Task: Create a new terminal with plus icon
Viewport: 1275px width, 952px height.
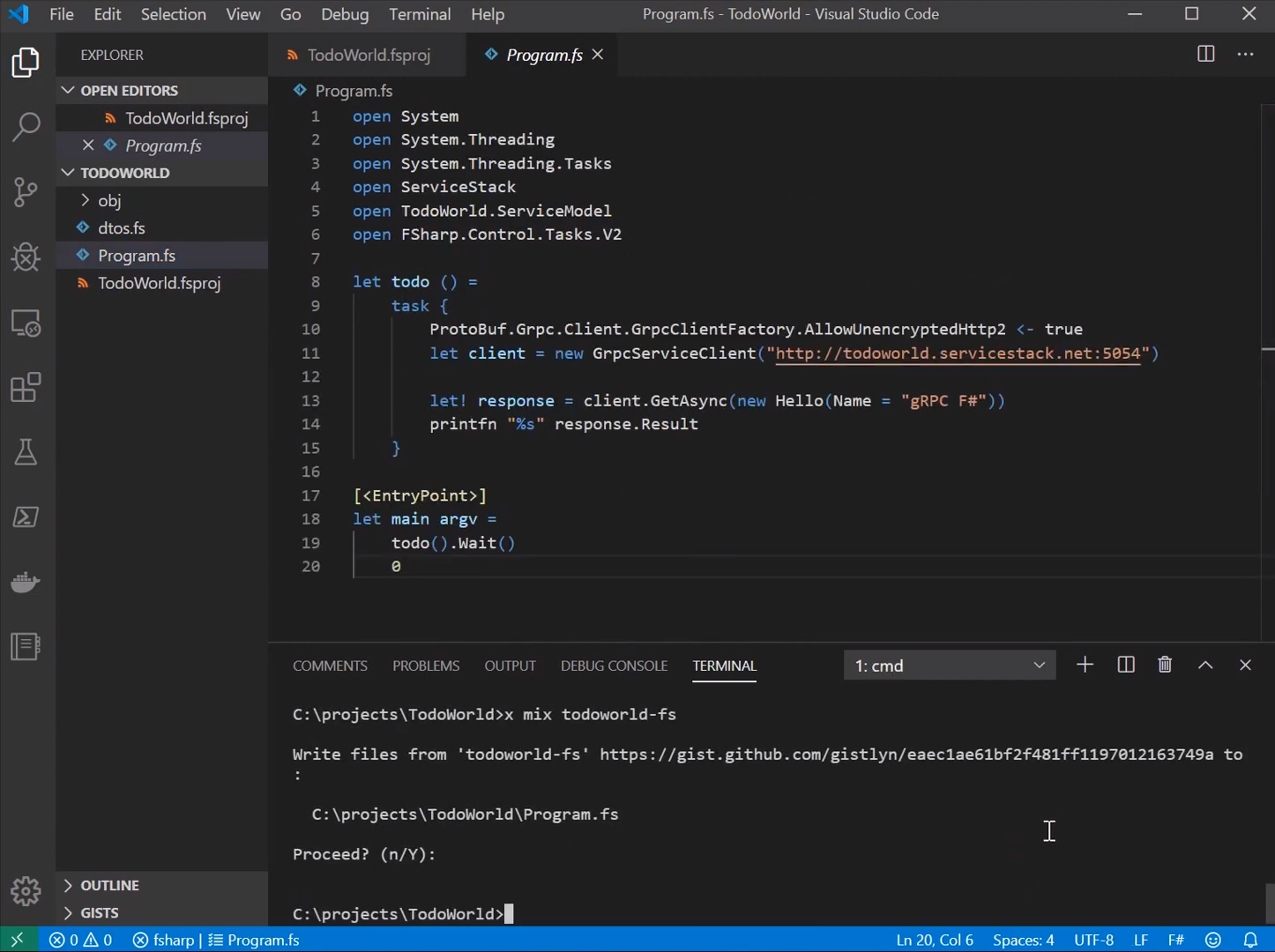Action: (1085, 665)
